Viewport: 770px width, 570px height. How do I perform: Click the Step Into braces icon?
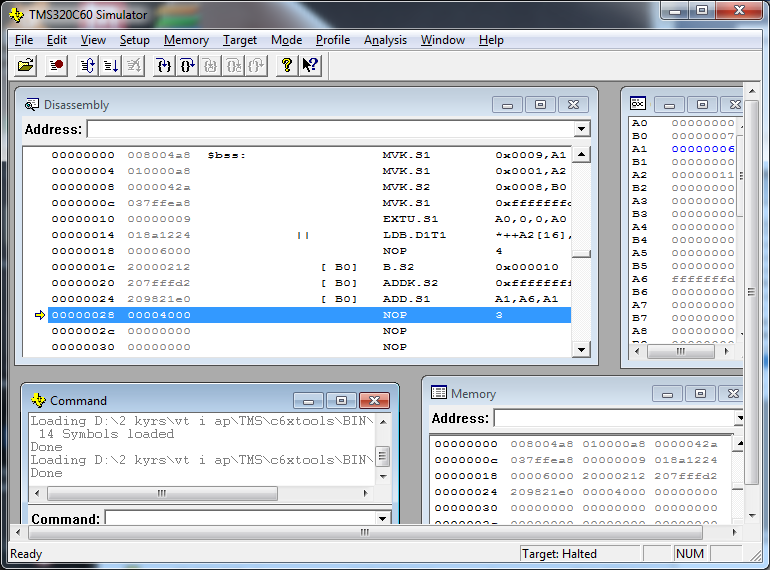164,65
